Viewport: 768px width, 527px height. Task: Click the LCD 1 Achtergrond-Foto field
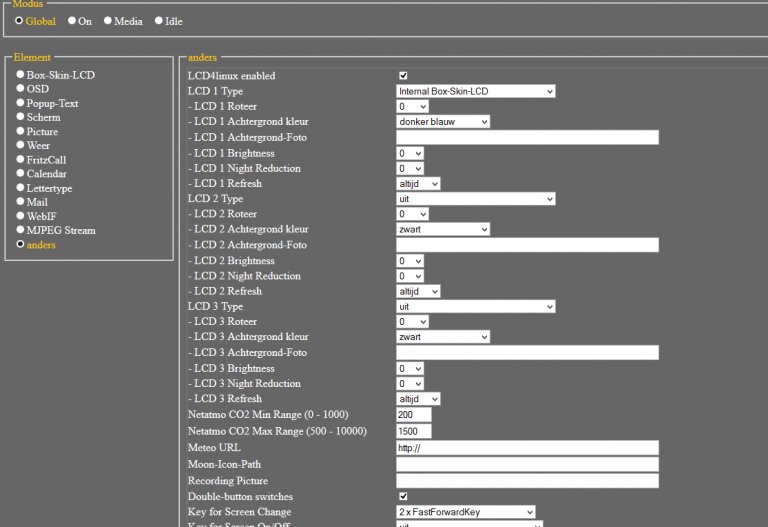click(527, 137)
